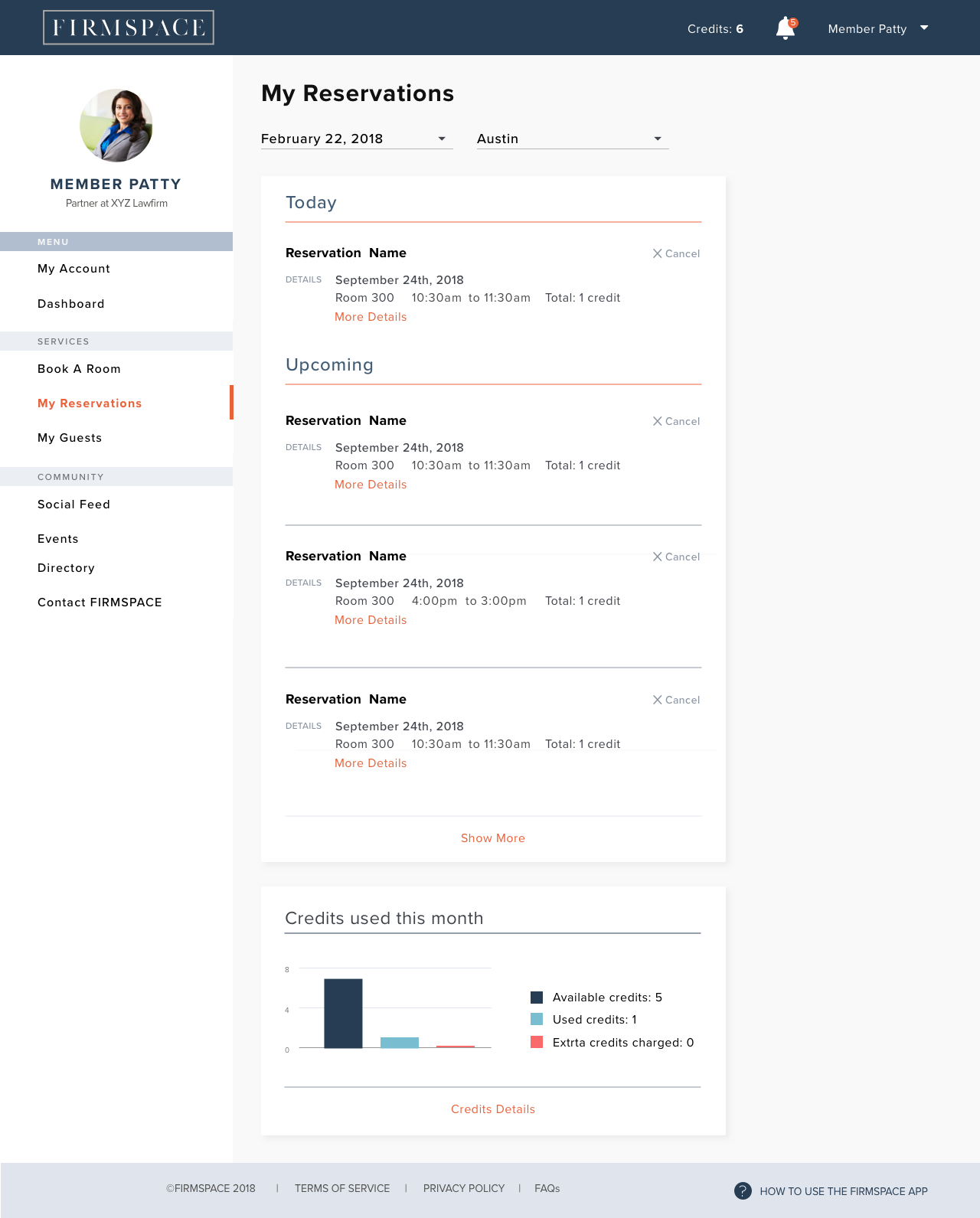
Task: Click Member Patty's profile photo
Action: [x=116, y=126]
